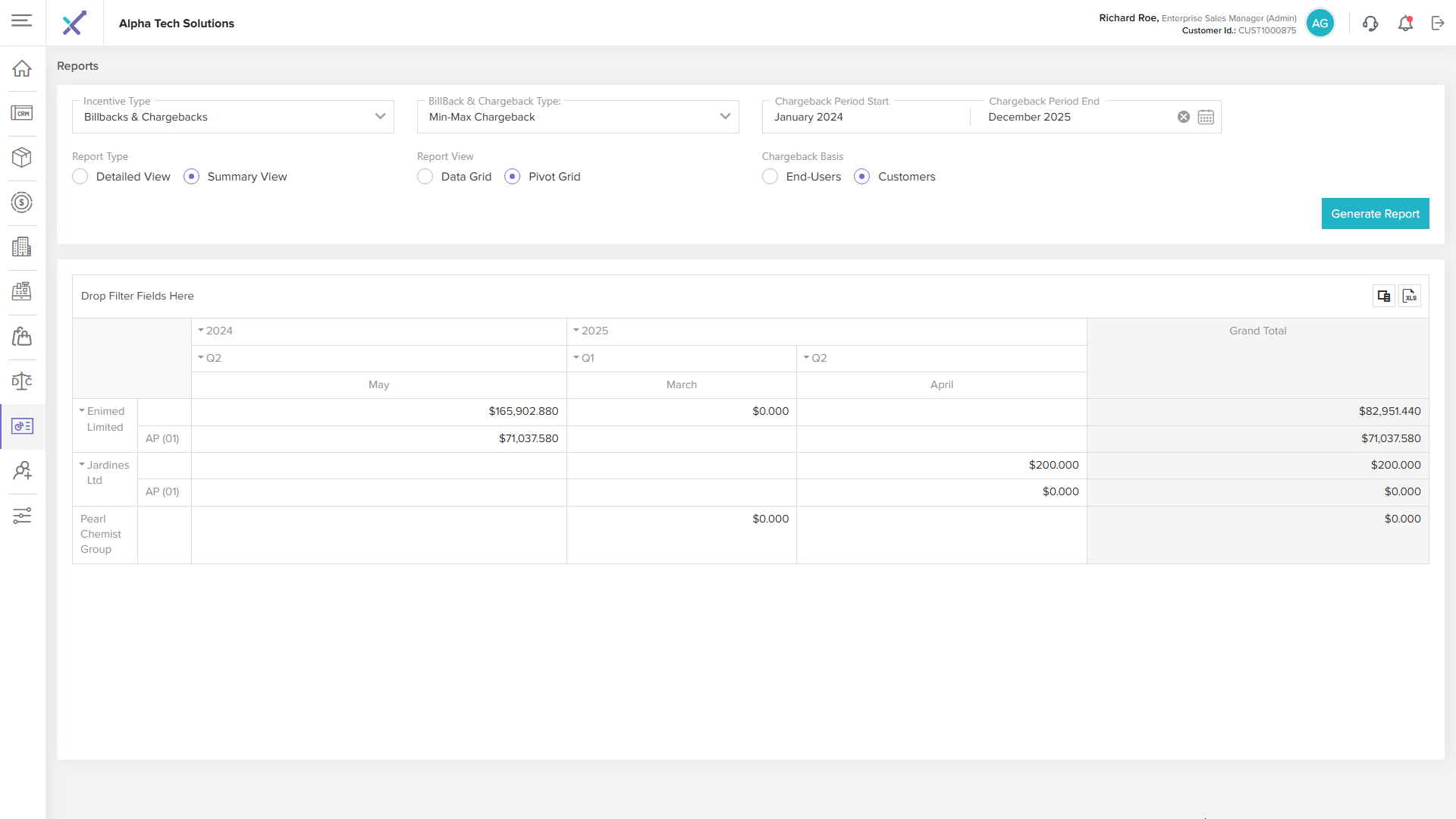Click the Generate Report button

(1375, 214)
